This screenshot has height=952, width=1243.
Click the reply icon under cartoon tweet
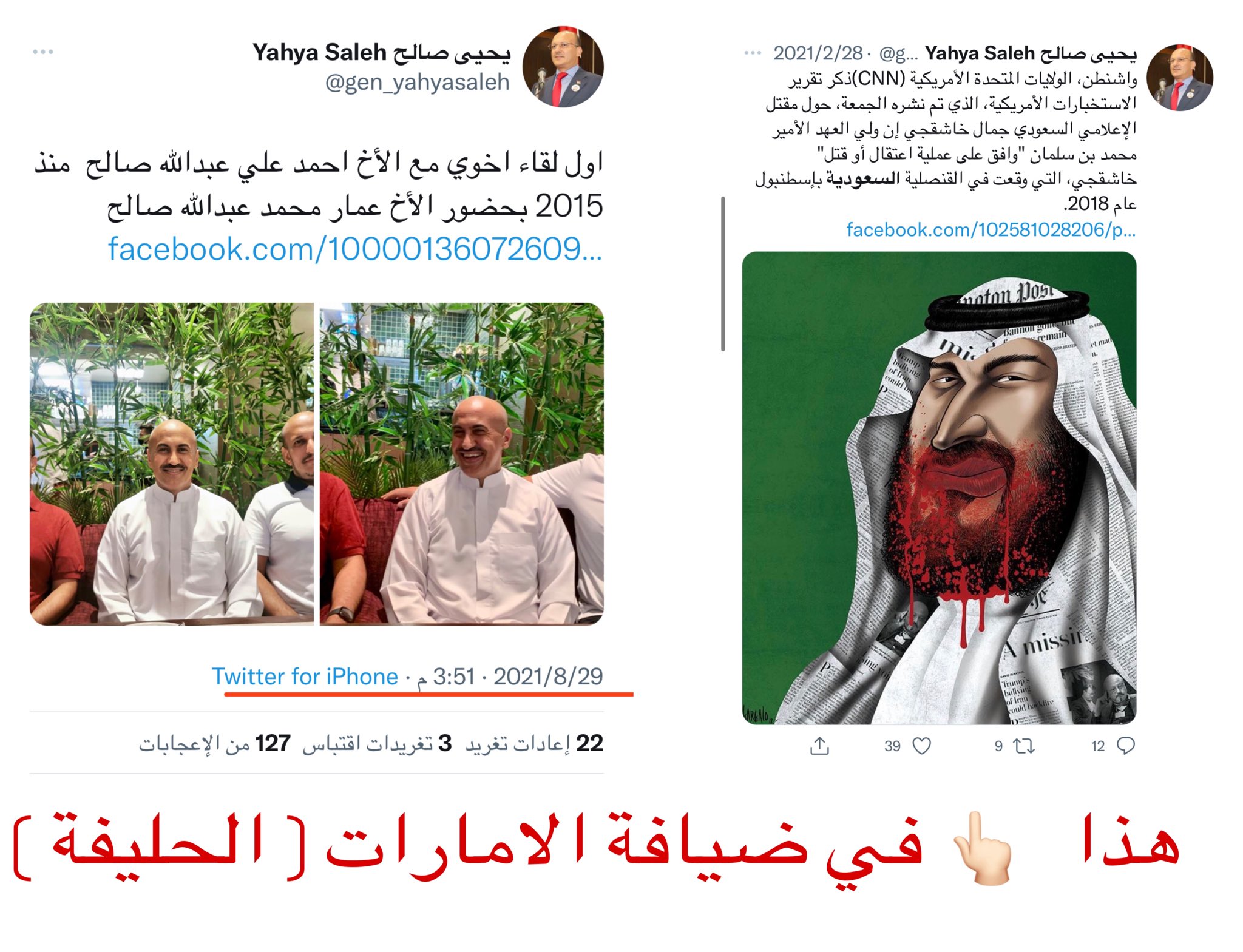(1125, 746)
